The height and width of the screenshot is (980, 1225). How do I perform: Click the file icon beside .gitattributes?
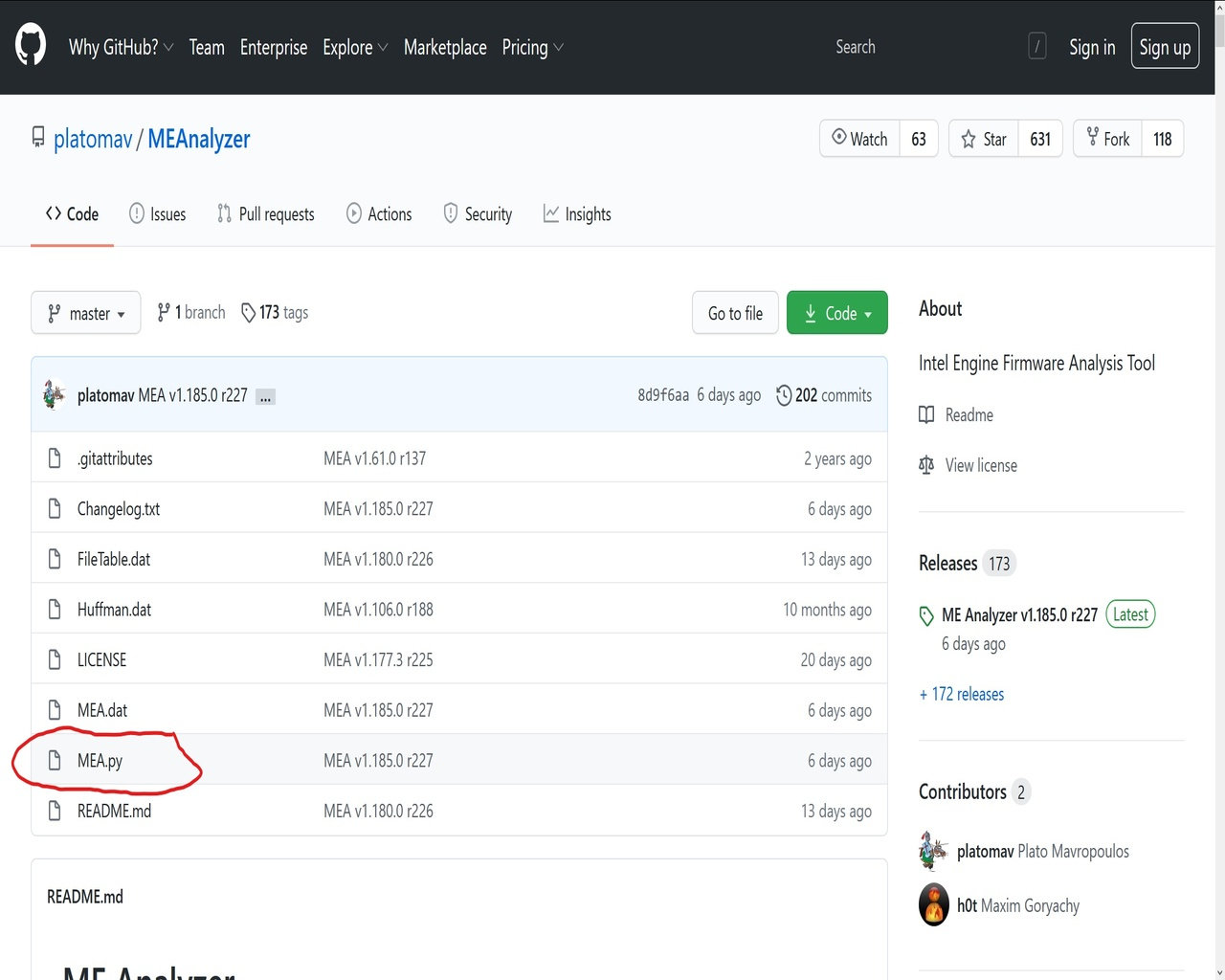(x=55, y=458)
